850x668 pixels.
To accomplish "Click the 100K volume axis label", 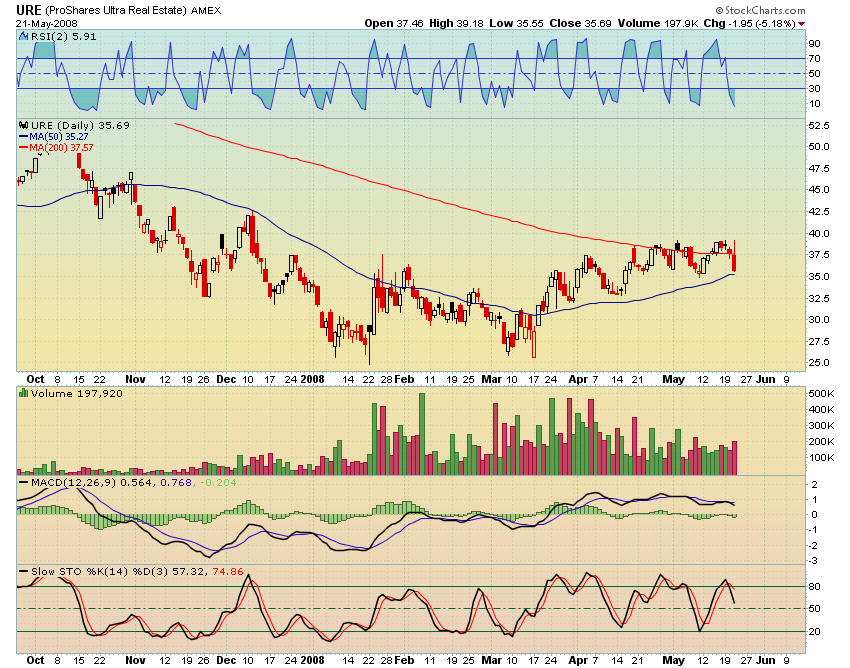I will [821, 458].
